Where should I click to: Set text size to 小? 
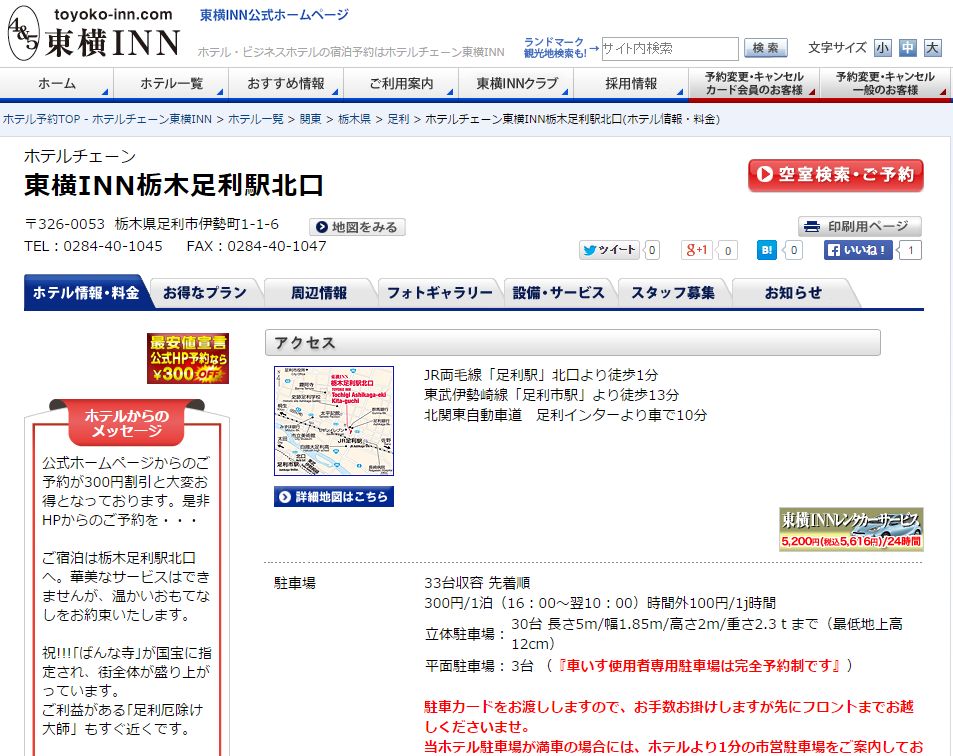coord(882,48)
